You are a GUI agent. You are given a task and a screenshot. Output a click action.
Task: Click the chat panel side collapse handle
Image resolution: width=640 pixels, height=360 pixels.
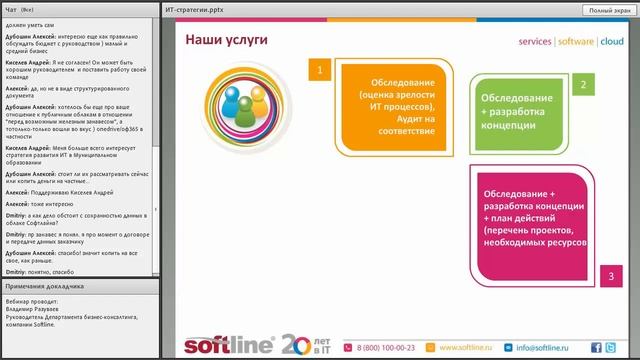click(x=156, y=209)
